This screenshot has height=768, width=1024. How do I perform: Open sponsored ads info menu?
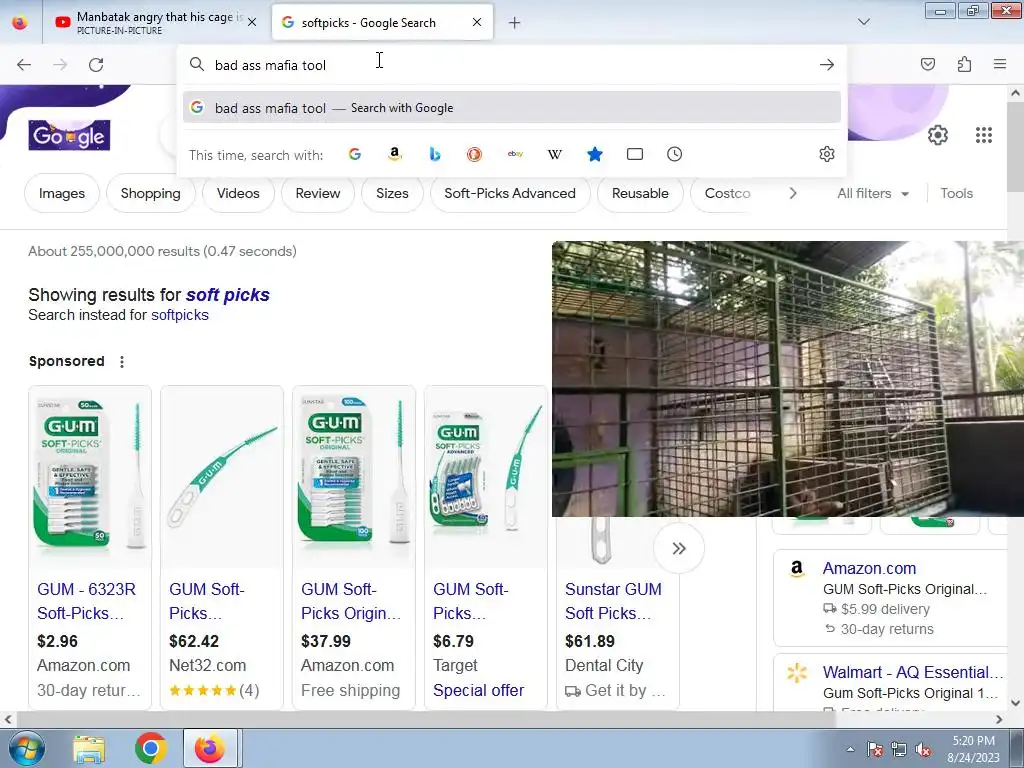tap(122, 362)
